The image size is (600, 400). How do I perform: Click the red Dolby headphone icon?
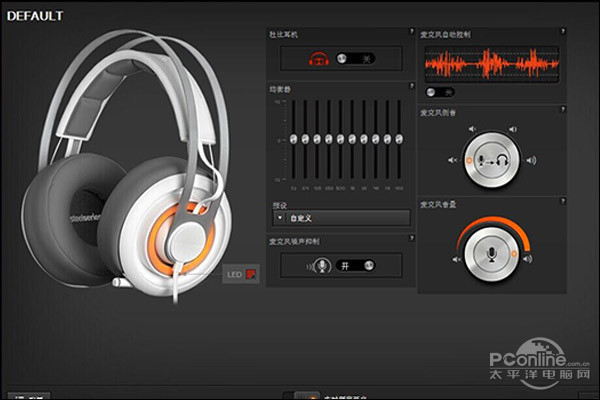pyautogui.click(x=319, y=59)
